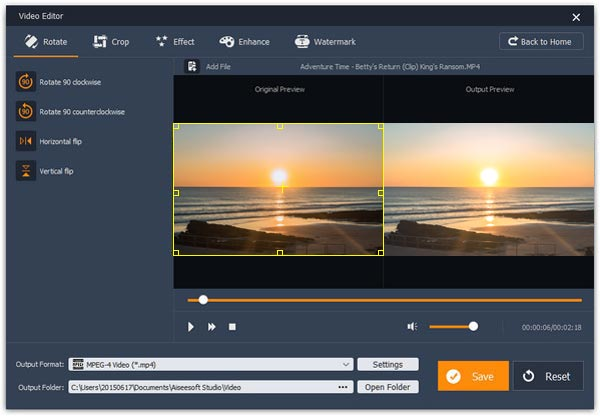Click the Output Folder path field
The image size is (600, 416).
200,387
